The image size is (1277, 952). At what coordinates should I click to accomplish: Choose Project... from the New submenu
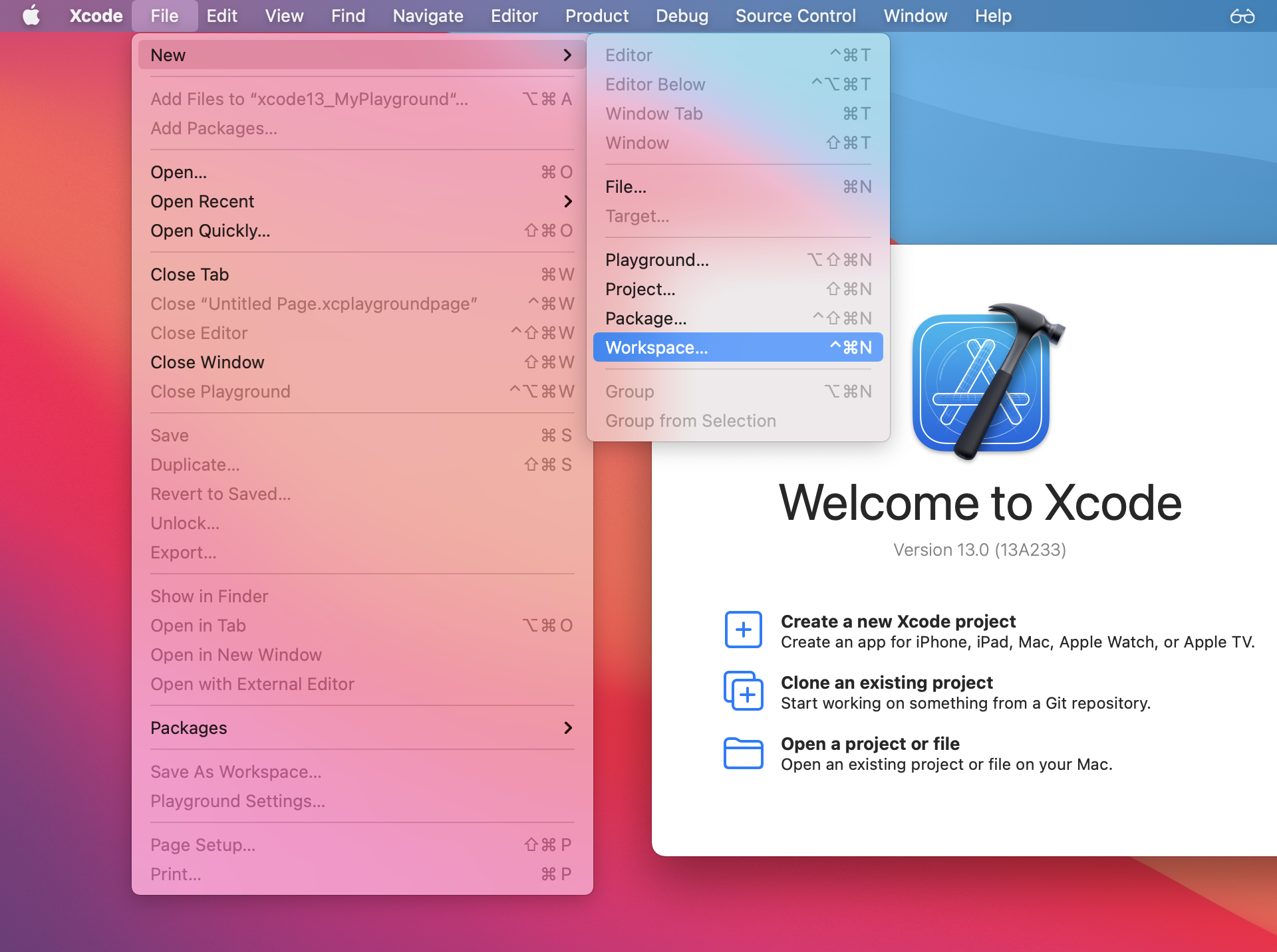[x=738, y=289]
